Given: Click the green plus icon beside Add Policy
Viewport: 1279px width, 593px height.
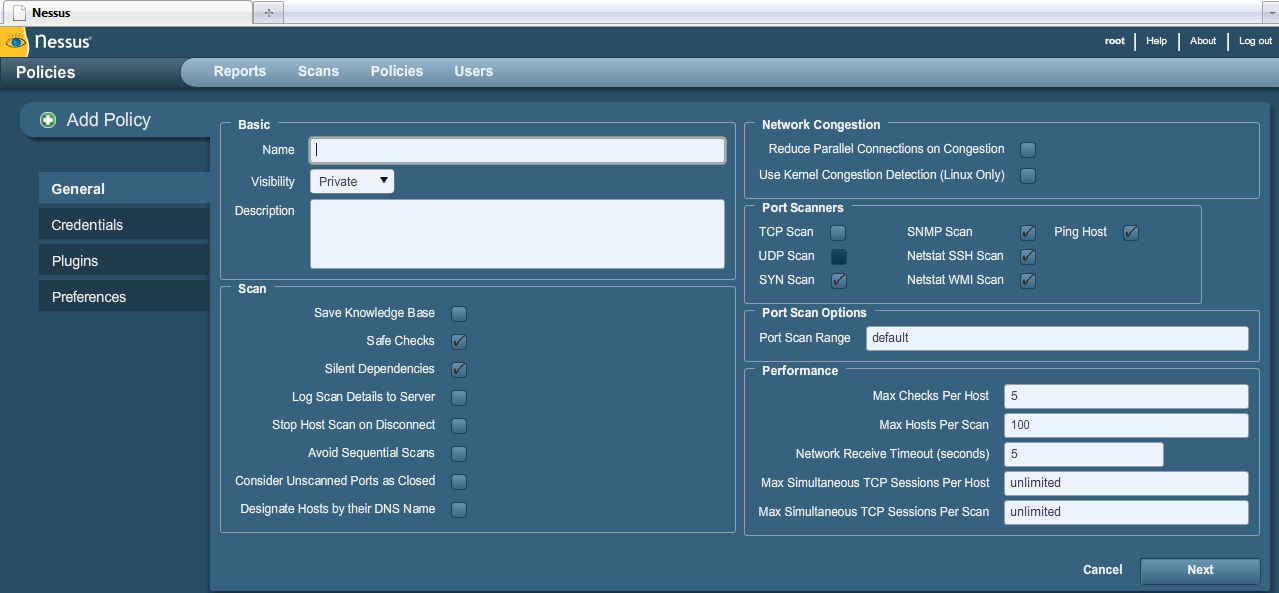Looking at the screenshot, I should tap(47, 119).
